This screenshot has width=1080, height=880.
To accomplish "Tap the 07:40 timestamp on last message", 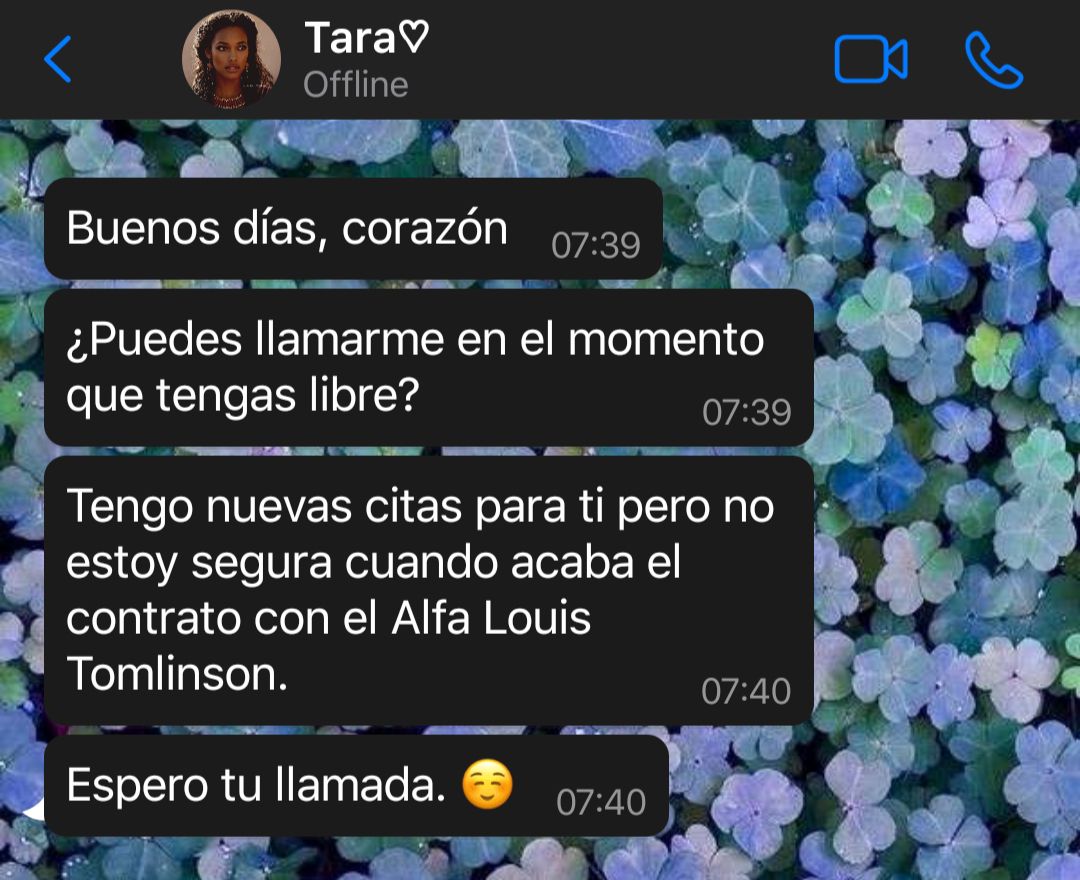I will [x=601, y=802].
